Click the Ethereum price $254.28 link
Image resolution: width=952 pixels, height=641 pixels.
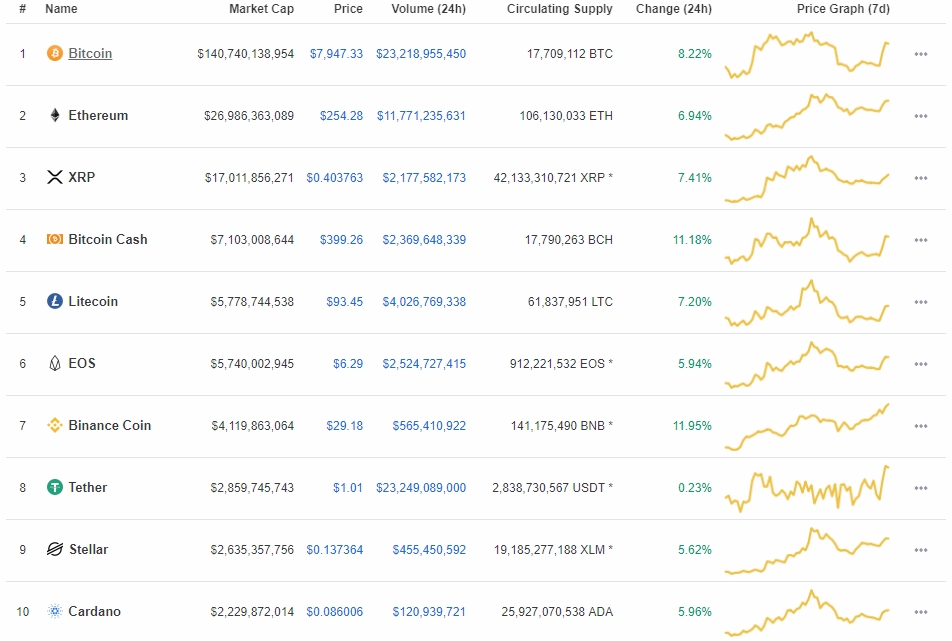click(x=344, y=116)
